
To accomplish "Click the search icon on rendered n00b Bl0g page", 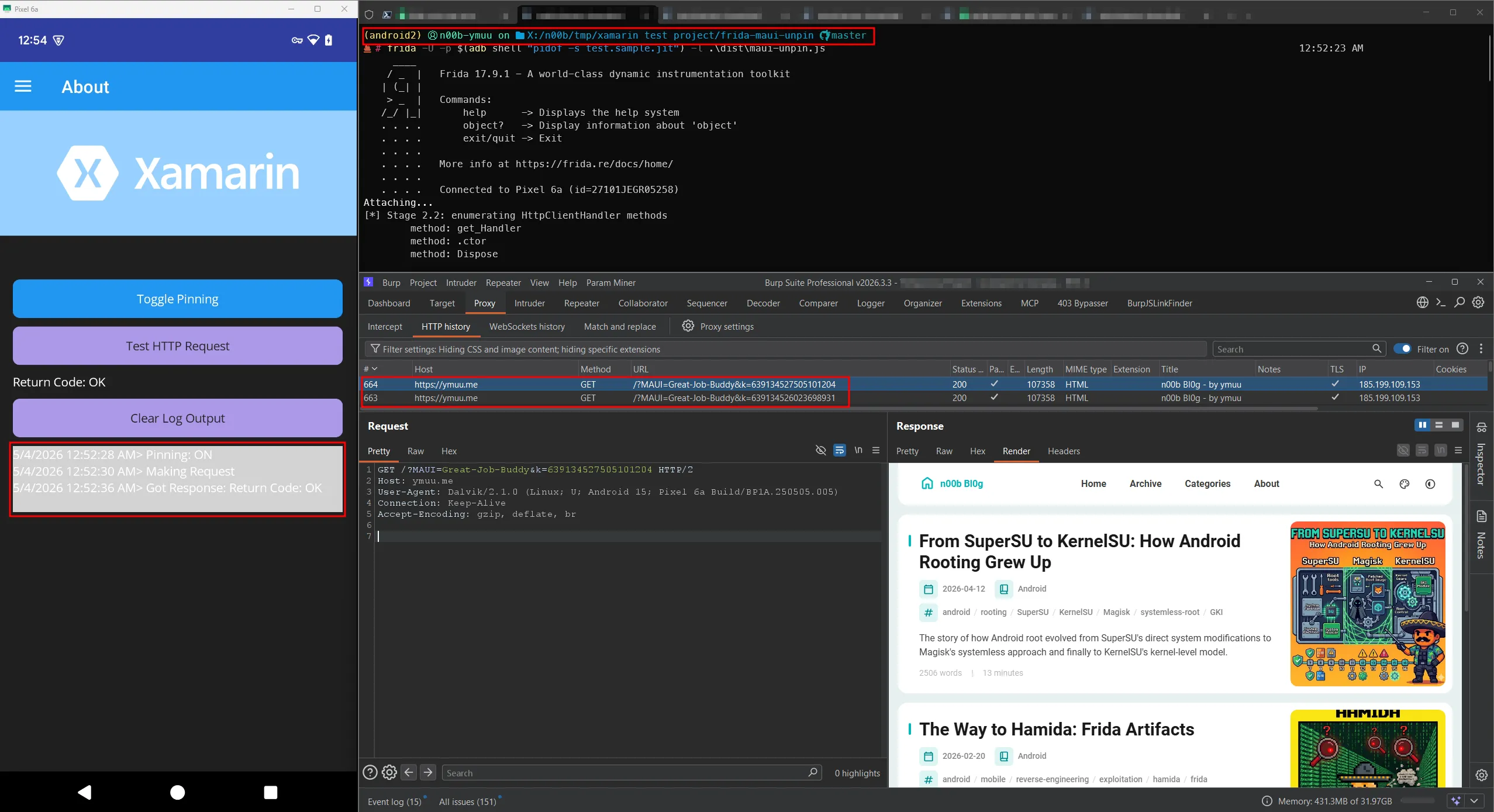I will 1378,484.
